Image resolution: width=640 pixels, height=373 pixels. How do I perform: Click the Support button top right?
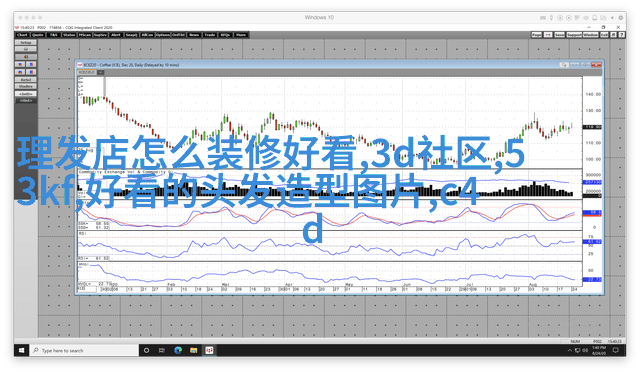point(574,35)
